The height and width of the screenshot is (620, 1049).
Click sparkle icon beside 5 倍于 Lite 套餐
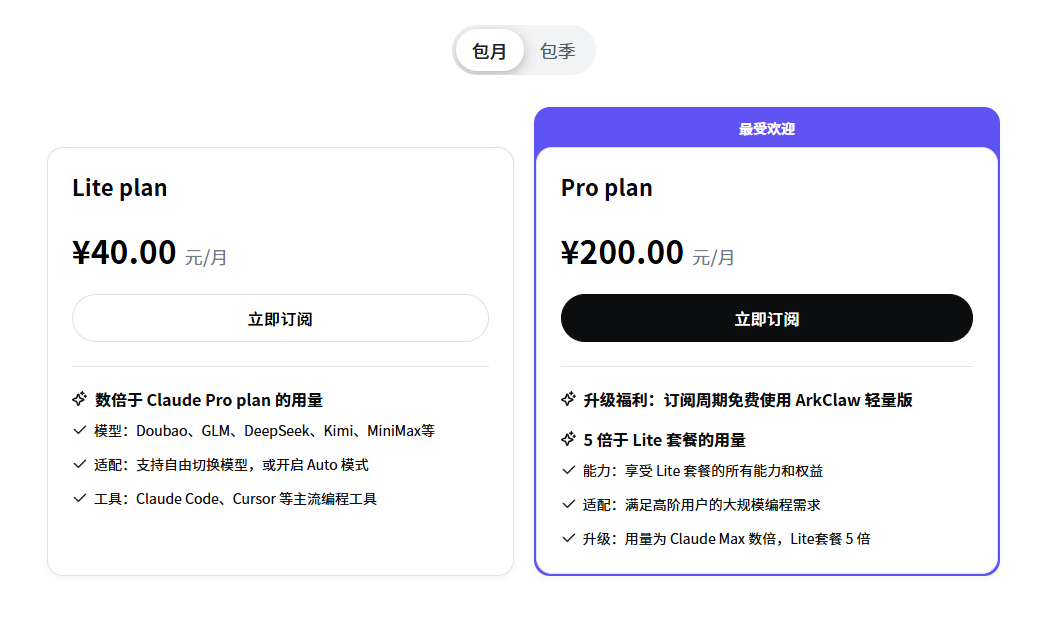568,439
